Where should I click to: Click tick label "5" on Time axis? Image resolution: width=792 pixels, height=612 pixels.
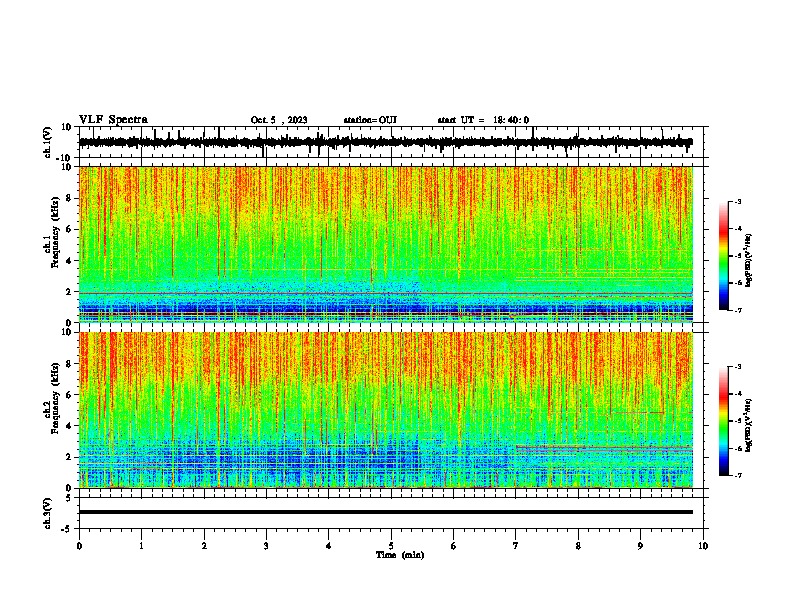pyautogui.click(x=391, y=546)
